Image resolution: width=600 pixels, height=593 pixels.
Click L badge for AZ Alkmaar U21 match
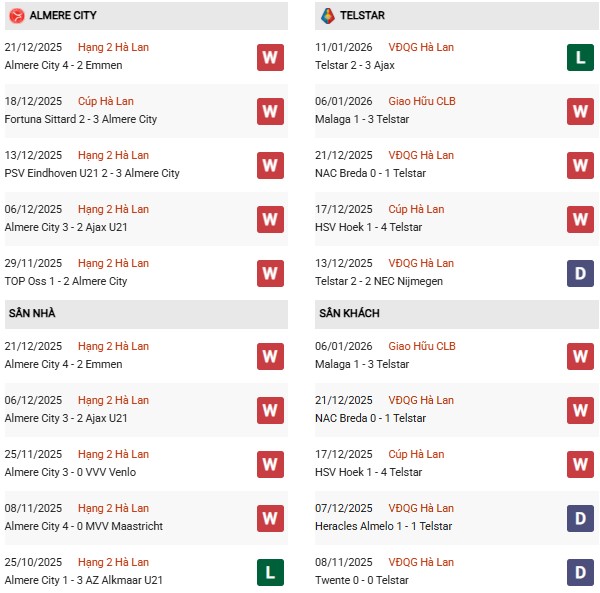coord(269,573)
